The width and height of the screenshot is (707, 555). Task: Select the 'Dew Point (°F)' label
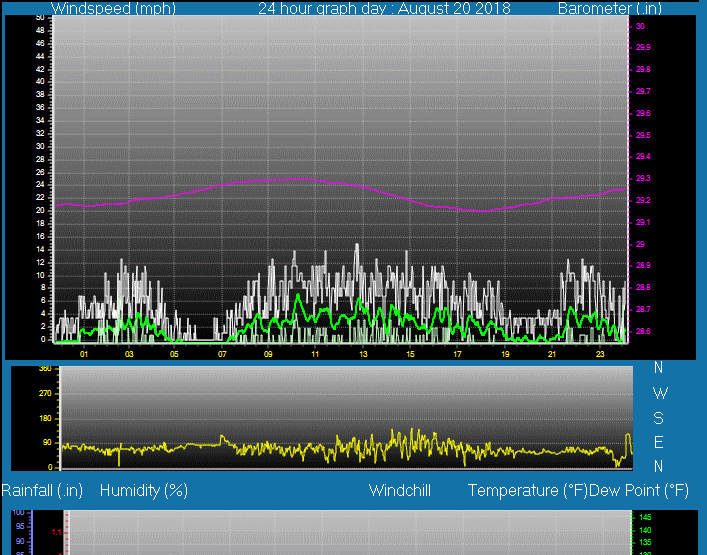[639, 491]
